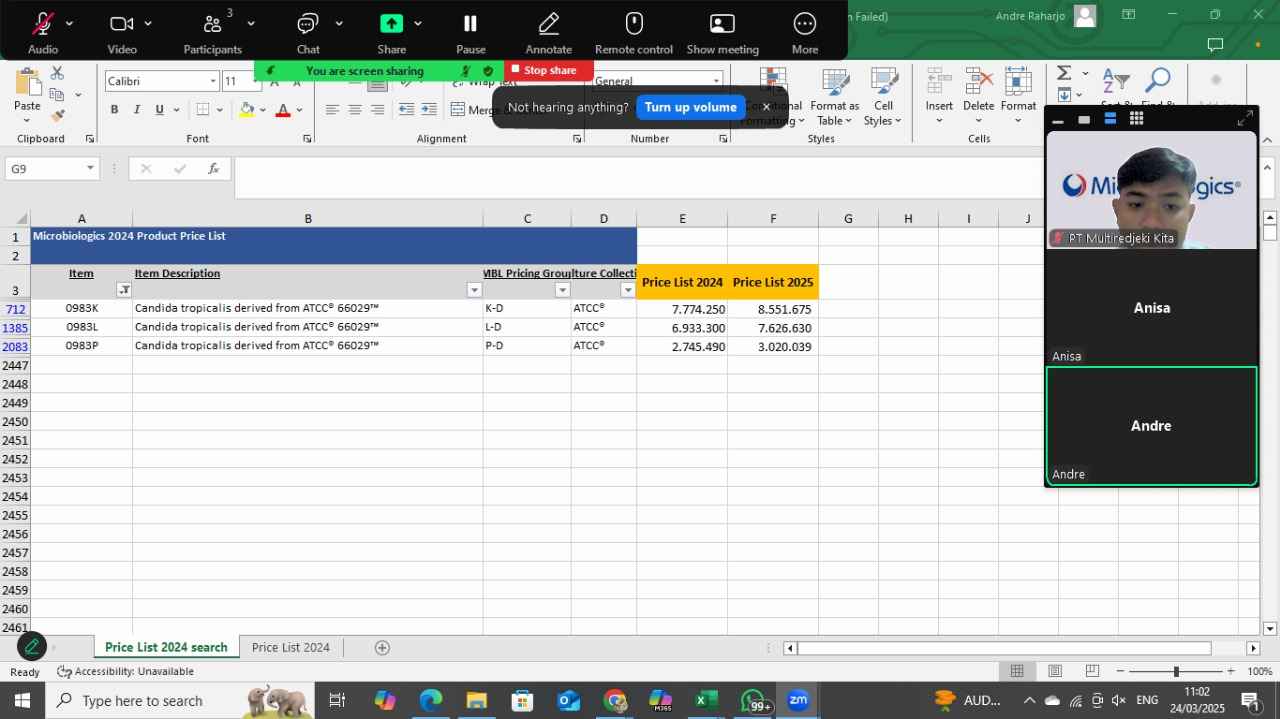Screen dimensions: 1280x719
Task: Increase indent
Action: coord(430,110)
